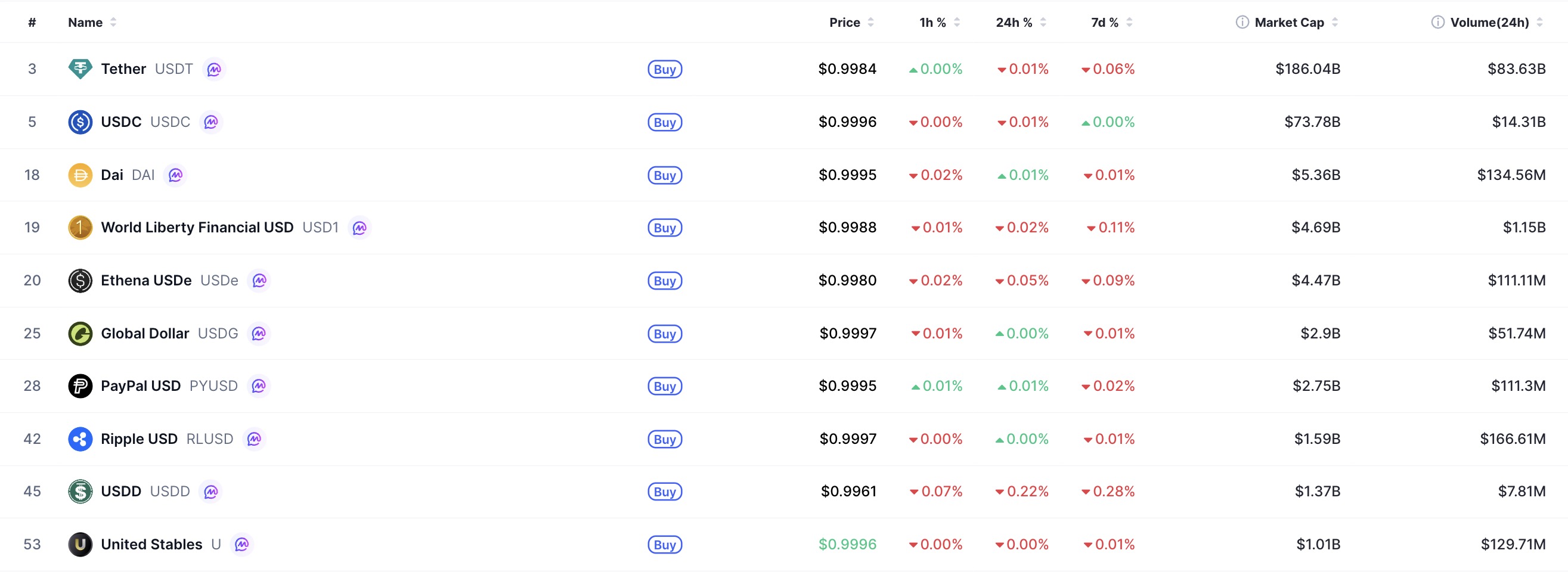Select Ethena USDe's 24h change 0.05%
Screen dimensions: 1568x572
coord(1022,281)
